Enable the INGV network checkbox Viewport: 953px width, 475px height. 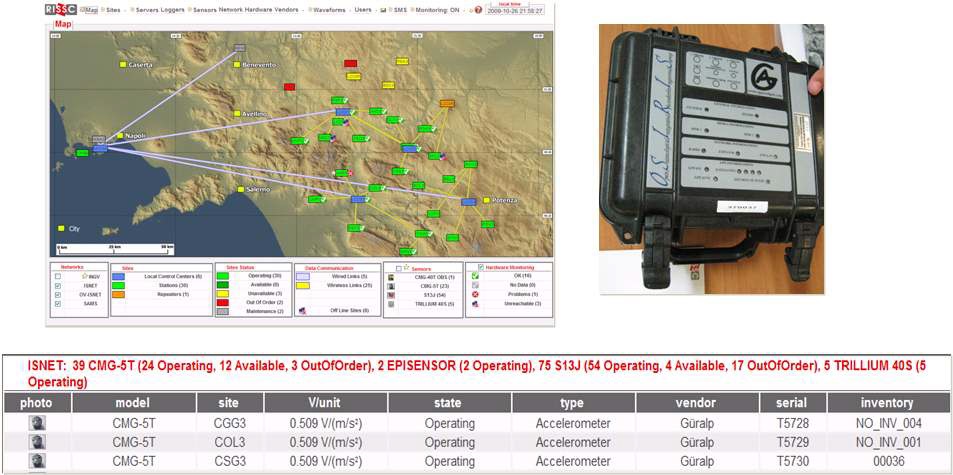[x=58, y=276]
